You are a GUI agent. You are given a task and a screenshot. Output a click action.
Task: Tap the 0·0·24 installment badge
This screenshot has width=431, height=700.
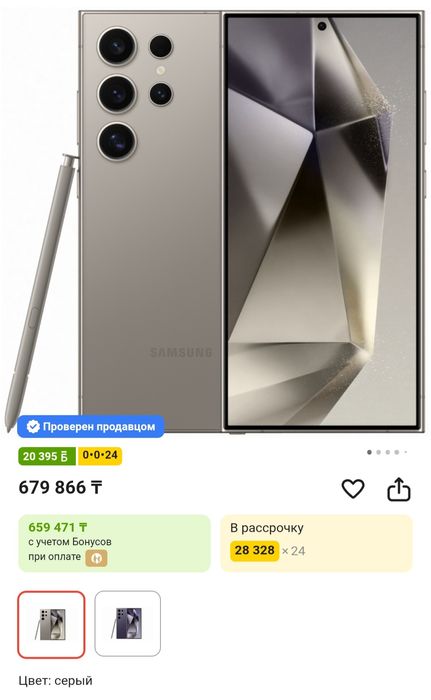(100, 456)
